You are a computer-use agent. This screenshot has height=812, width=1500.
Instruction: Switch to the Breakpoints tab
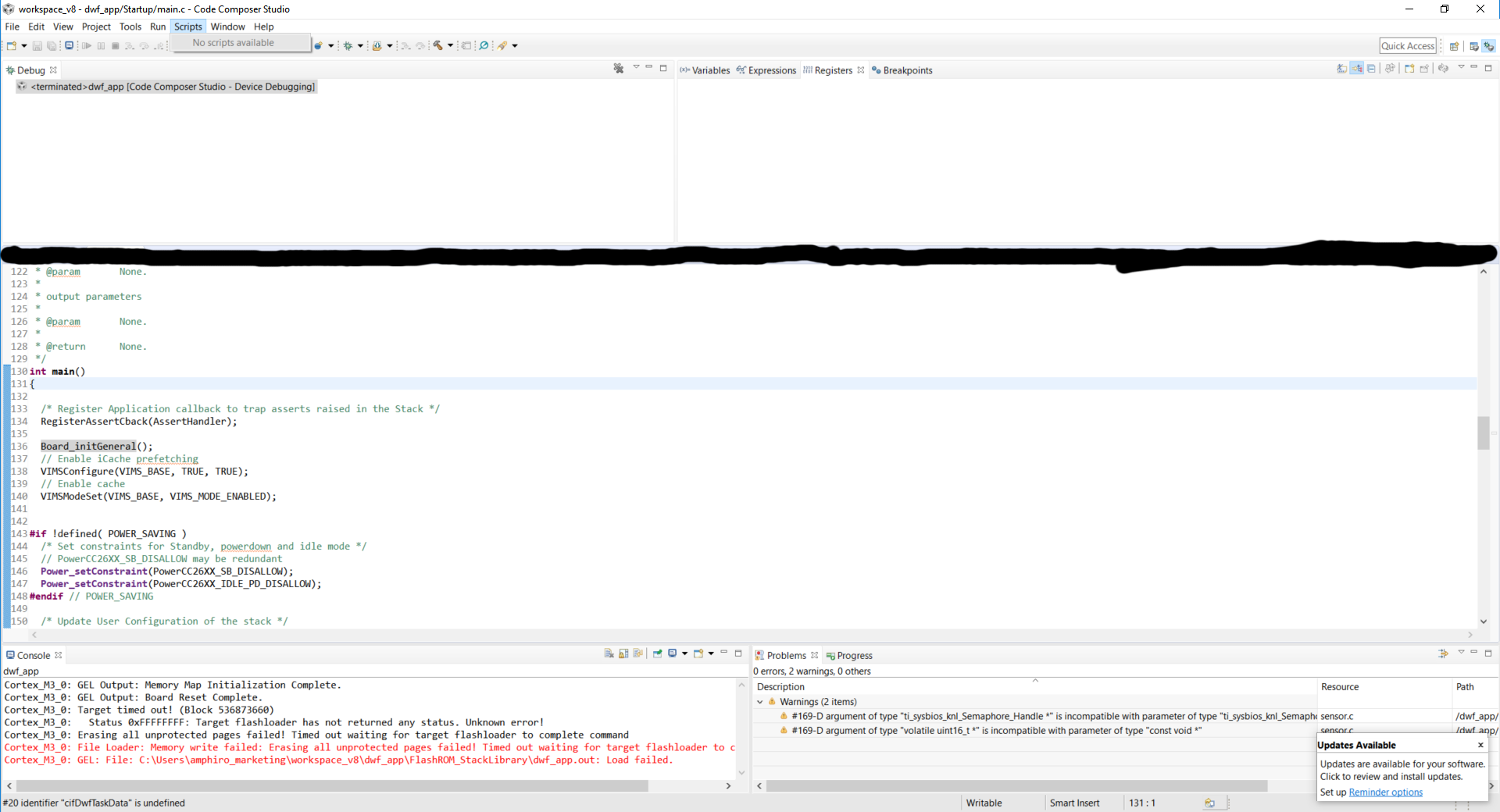[x=906, y=69]
